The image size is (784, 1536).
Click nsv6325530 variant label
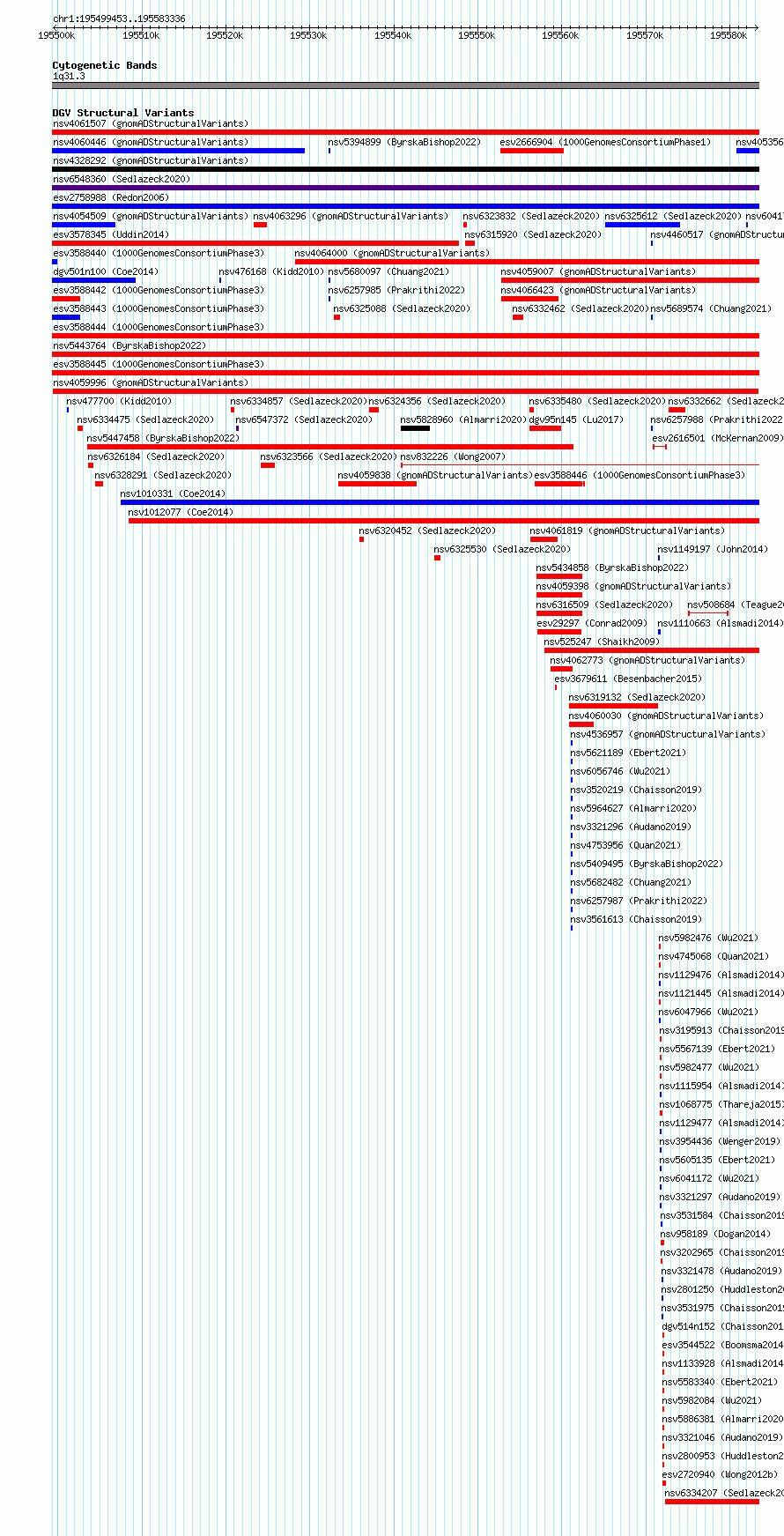click(502, 549)
